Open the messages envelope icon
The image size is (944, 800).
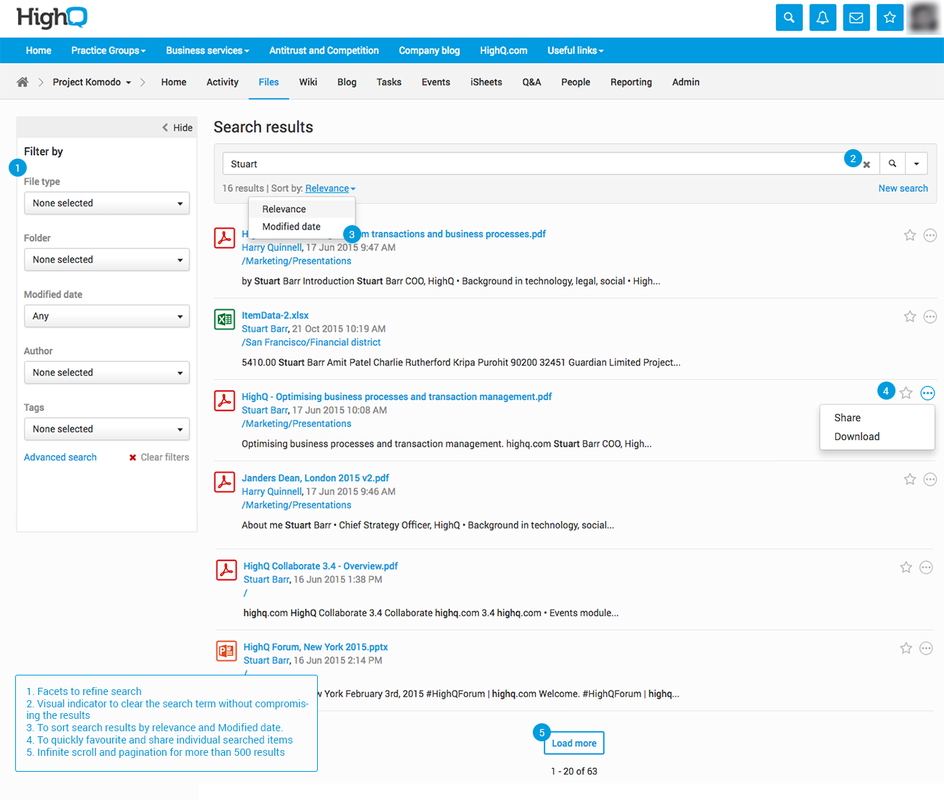click(856, 18)
